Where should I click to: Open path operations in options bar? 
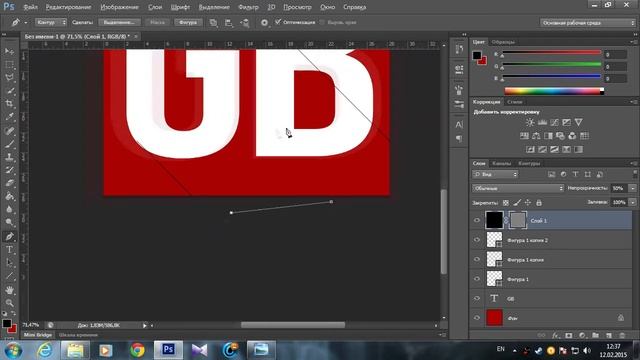coord(213,23)
